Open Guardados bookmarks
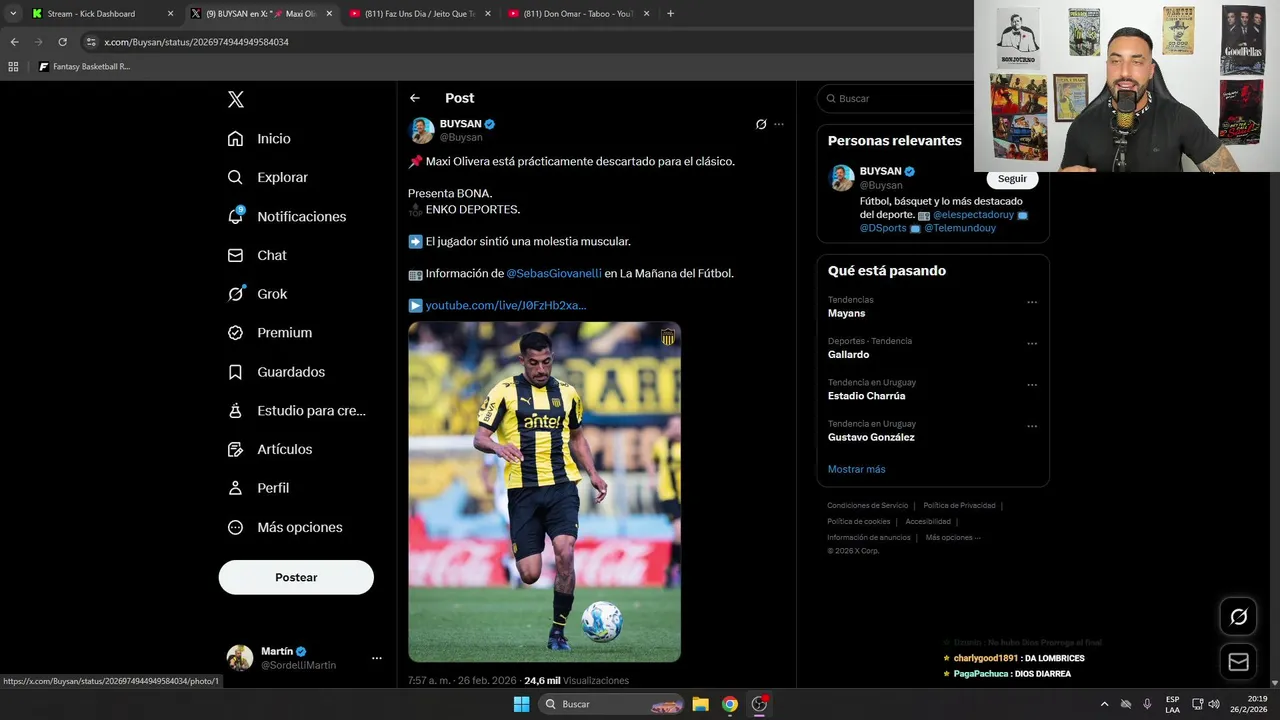Screen dimensions: 1280x720 277,372
